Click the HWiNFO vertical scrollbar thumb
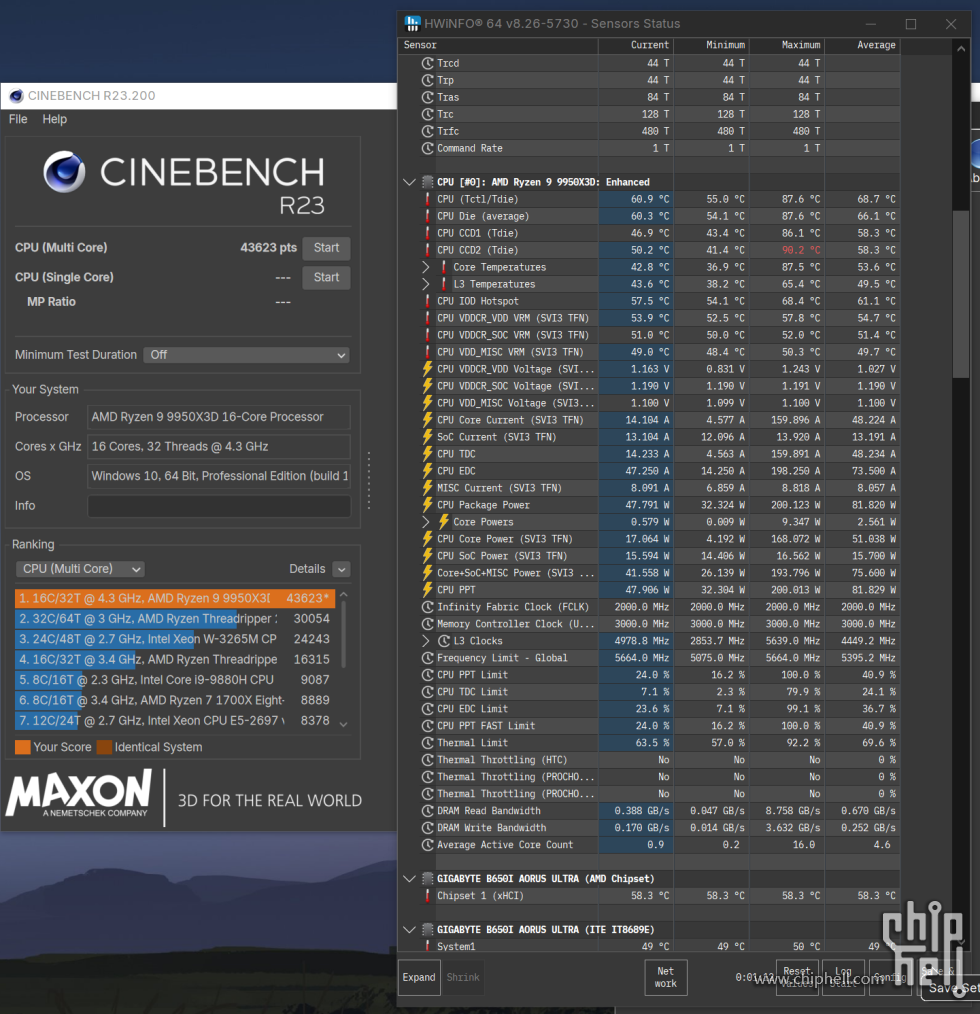The width and height of the screenshot is (980, 1014). tap(961, 292)
